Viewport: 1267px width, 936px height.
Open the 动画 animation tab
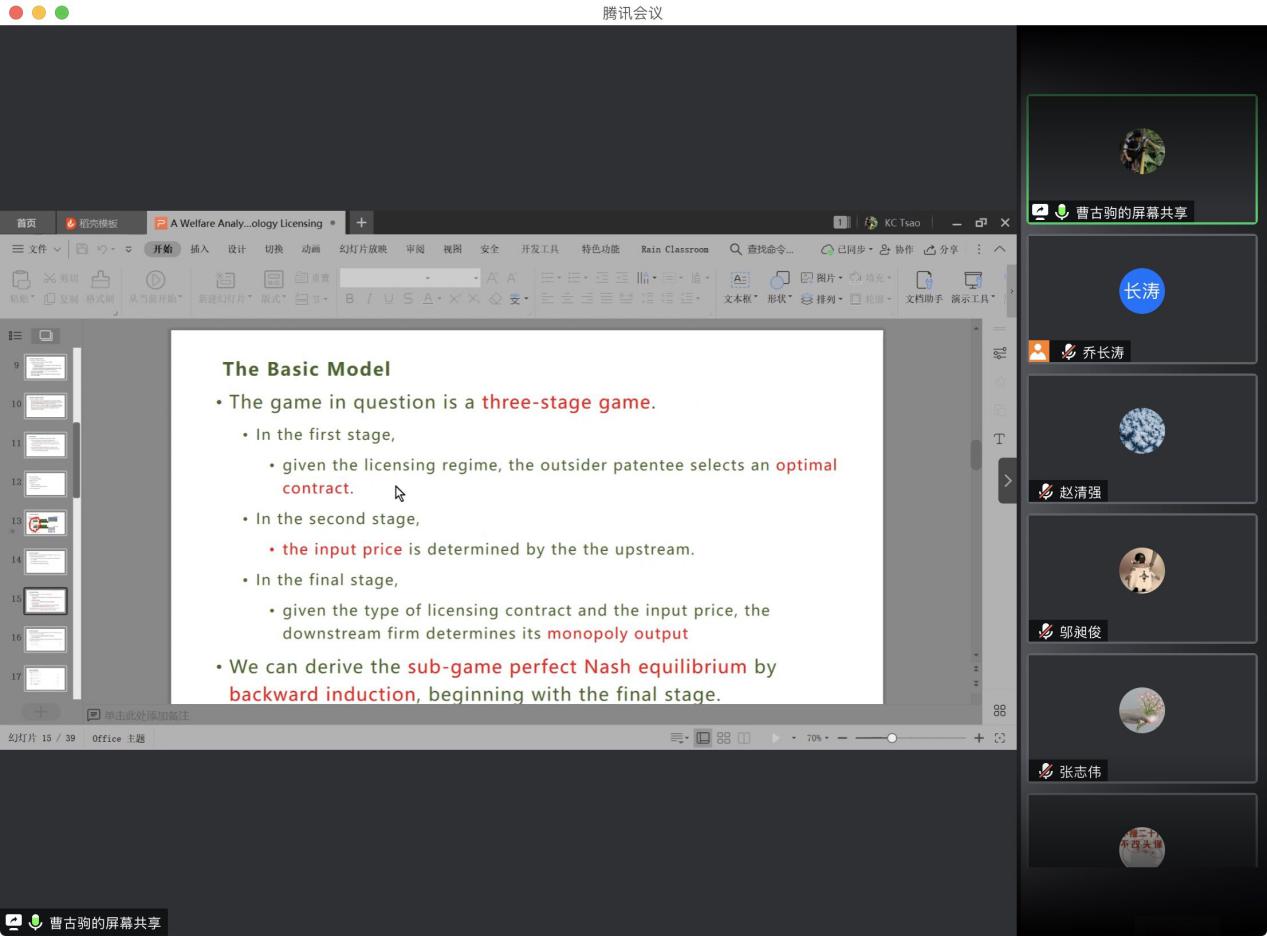311,249
